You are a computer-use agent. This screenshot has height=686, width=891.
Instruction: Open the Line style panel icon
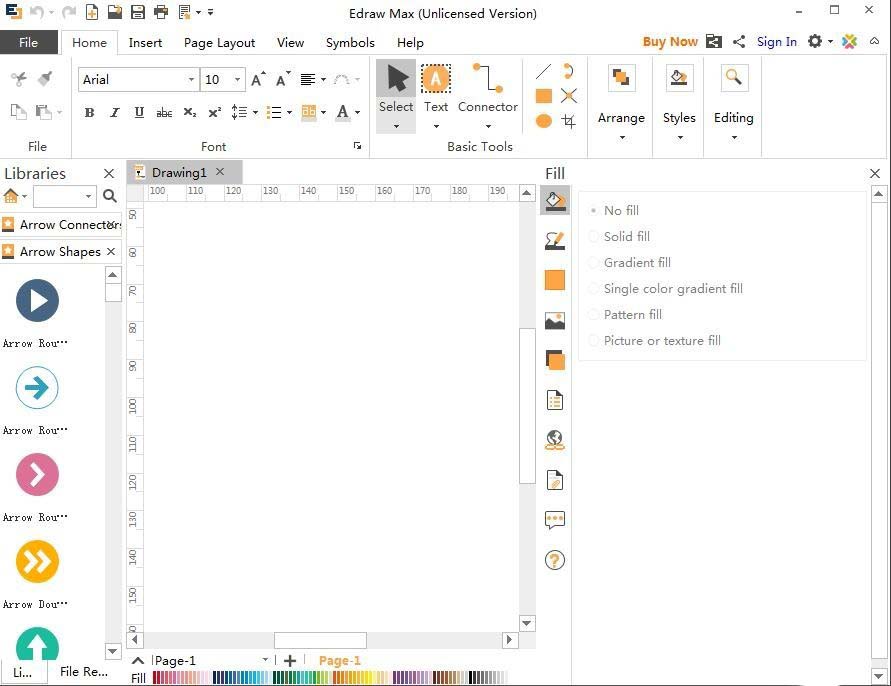[555, 241]
